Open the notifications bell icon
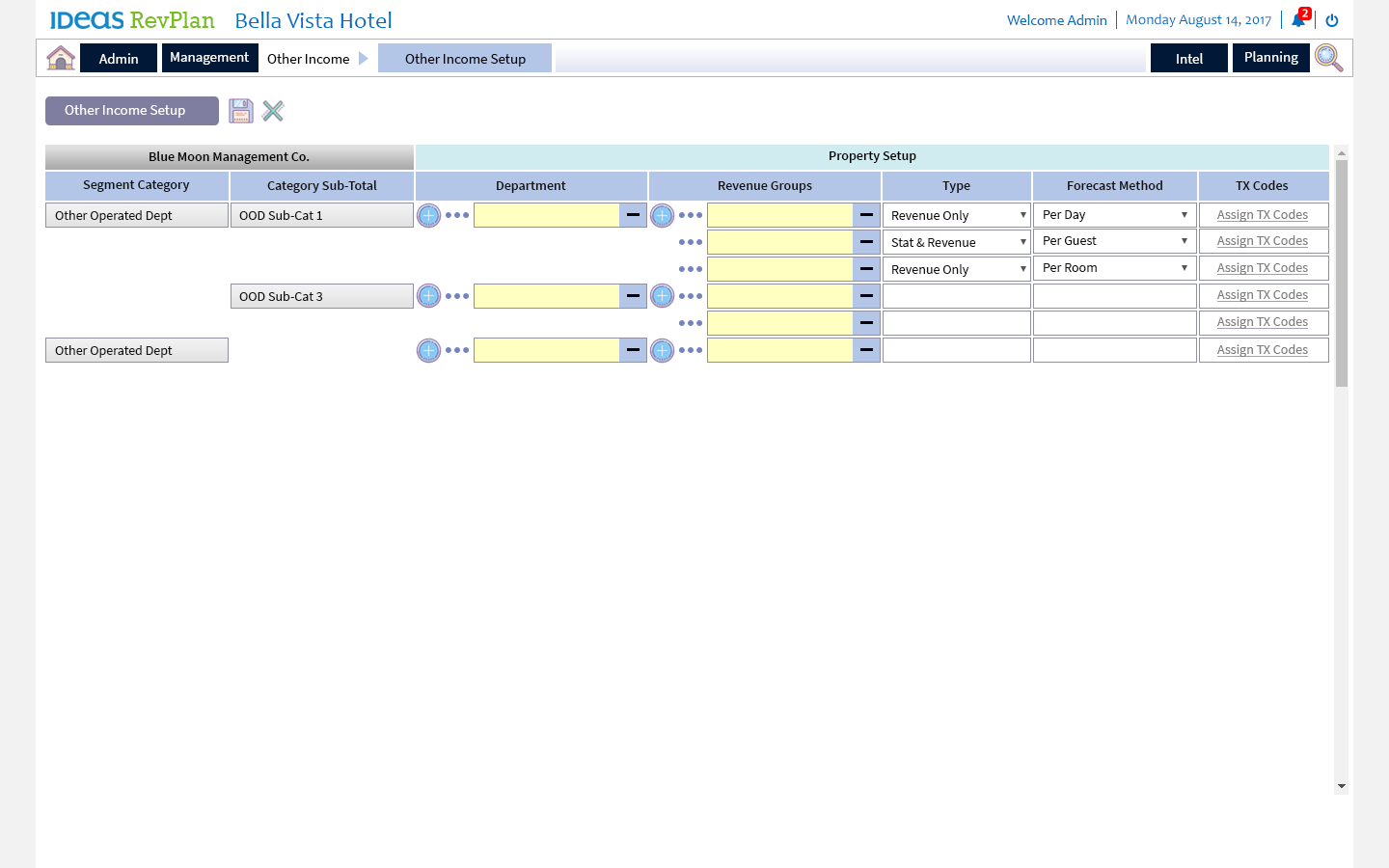This screenshot has height=868, width=1389. 1298,20
